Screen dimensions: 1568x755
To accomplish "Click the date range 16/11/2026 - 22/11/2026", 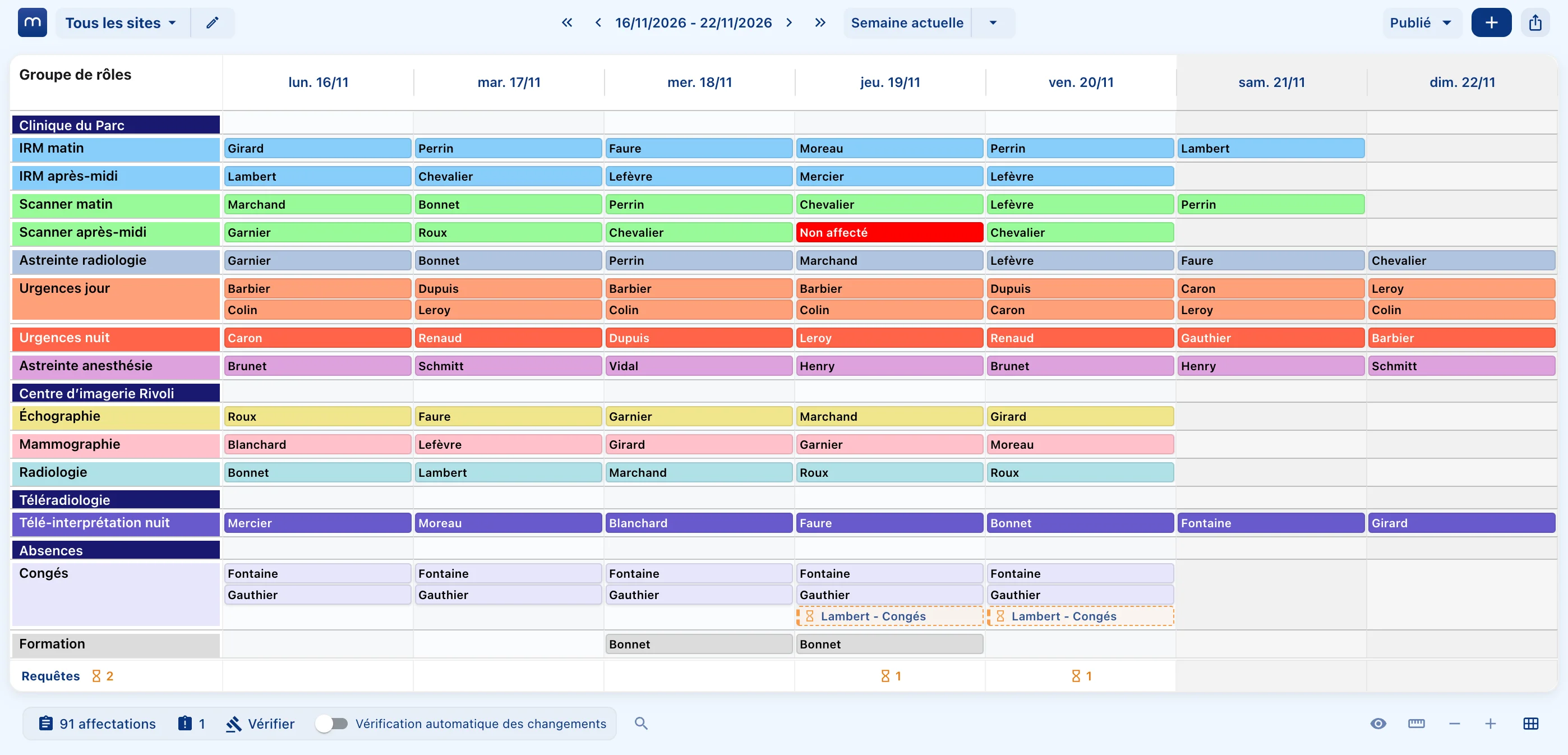I will (x=693, y=23).
